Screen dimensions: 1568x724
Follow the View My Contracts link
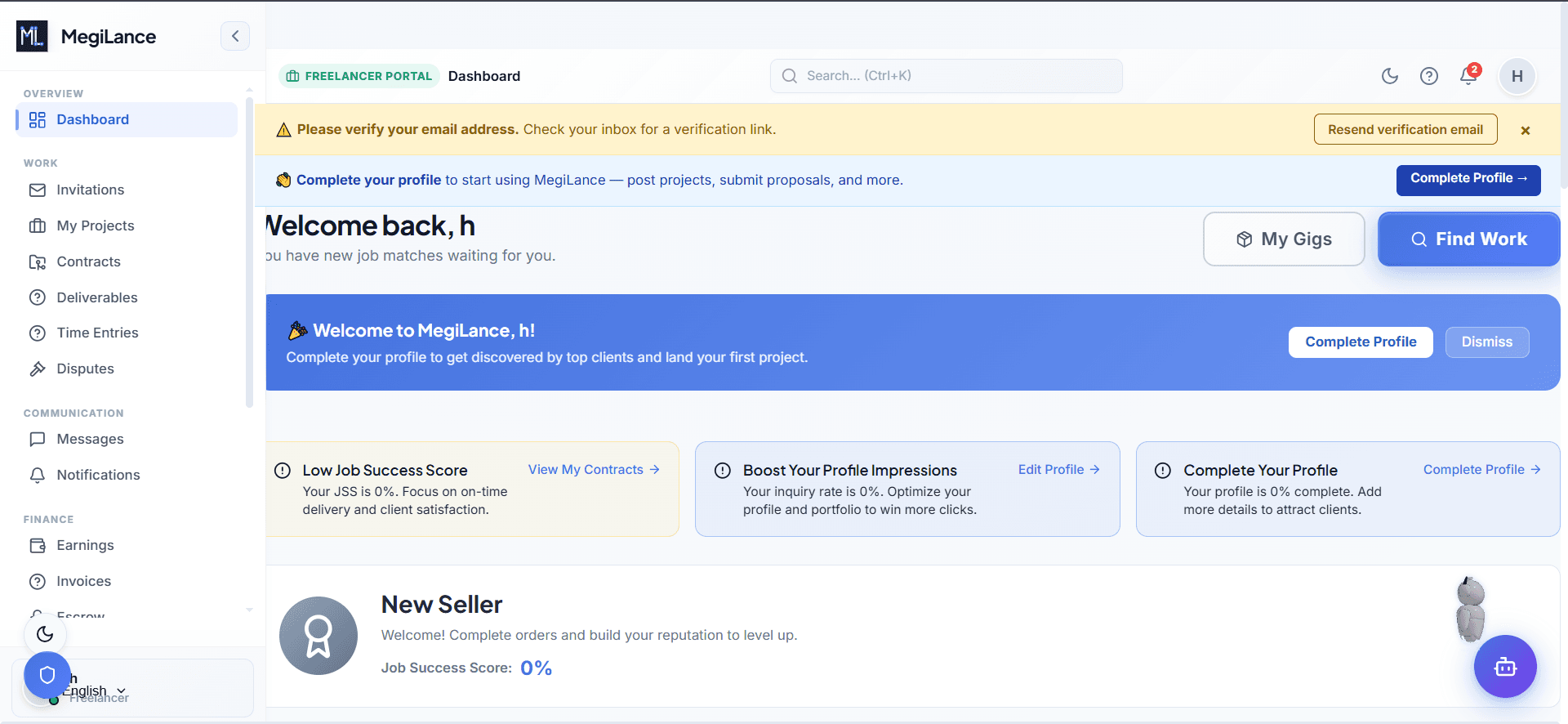pyautogui.click(x=594, y=469)
